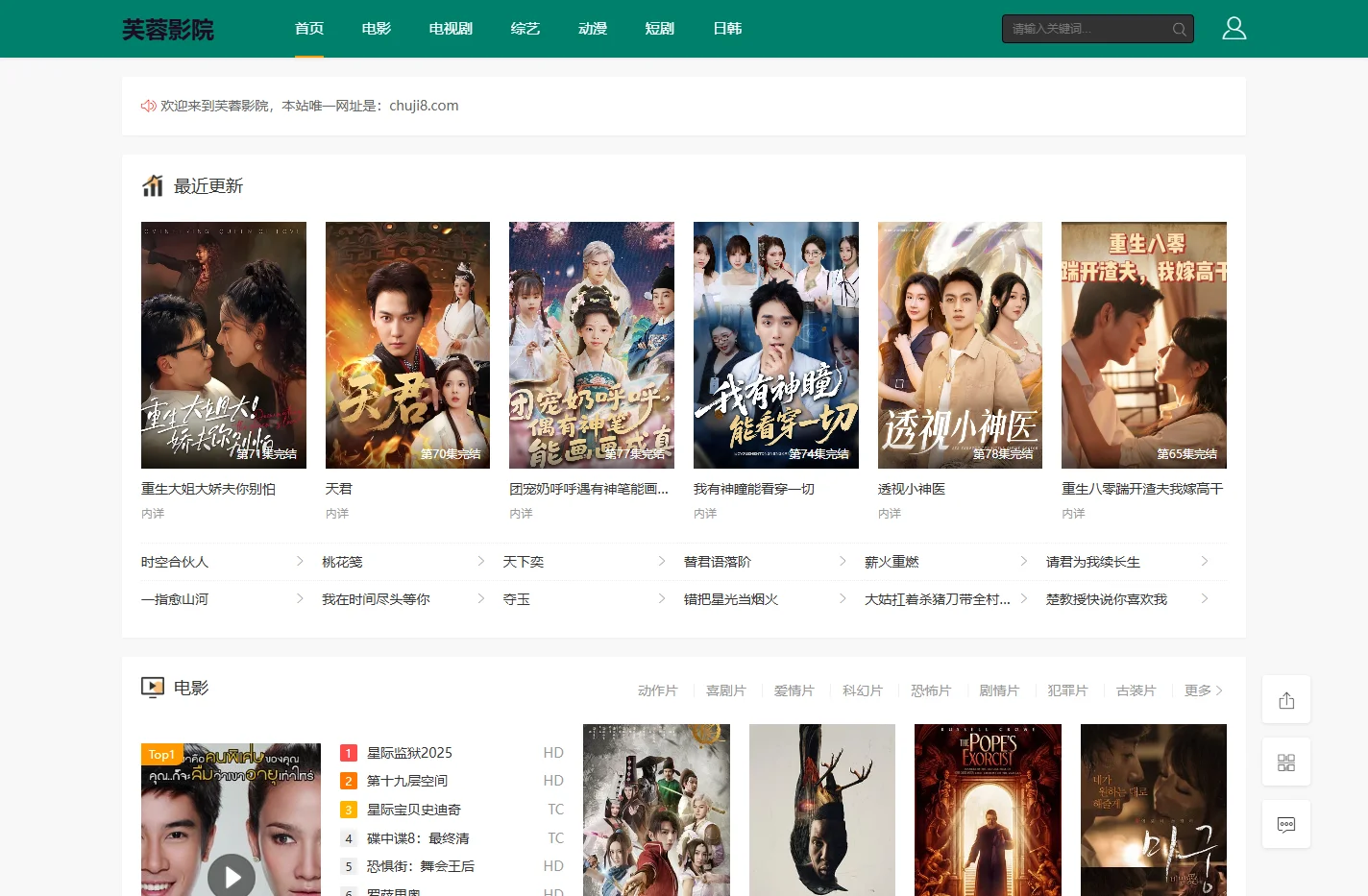The width and height of the screenshot is (1368, 896).
Task: Click the chuji8.com announcement text
Action: 309,106
